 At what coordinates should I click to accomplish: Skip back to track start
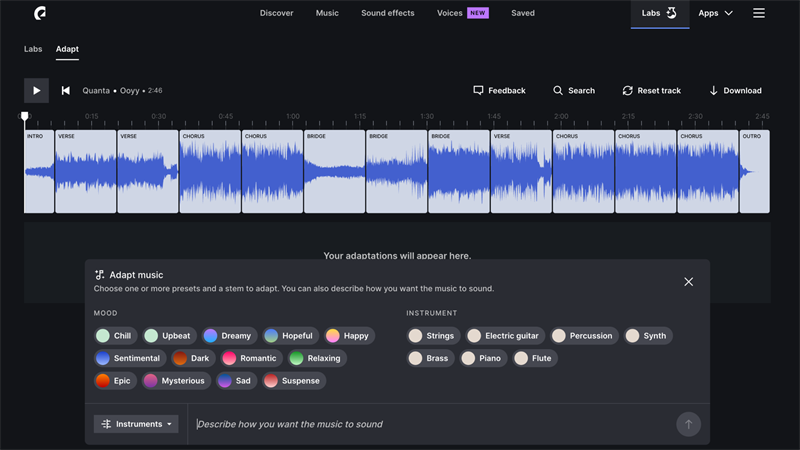[66, 90]
